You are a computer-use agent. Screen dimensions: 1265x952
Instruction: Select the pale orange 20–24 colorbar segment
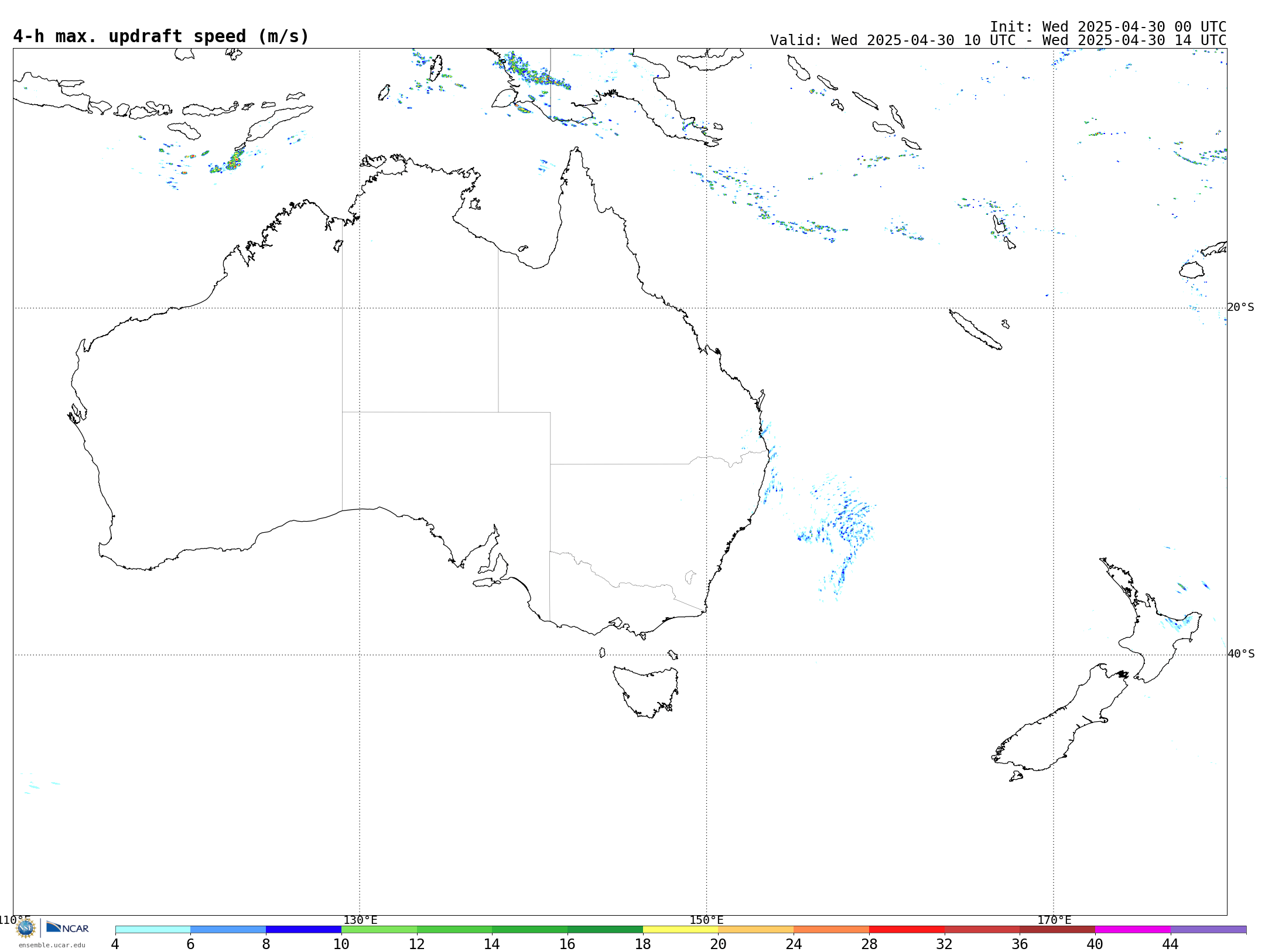click(756, 930)
